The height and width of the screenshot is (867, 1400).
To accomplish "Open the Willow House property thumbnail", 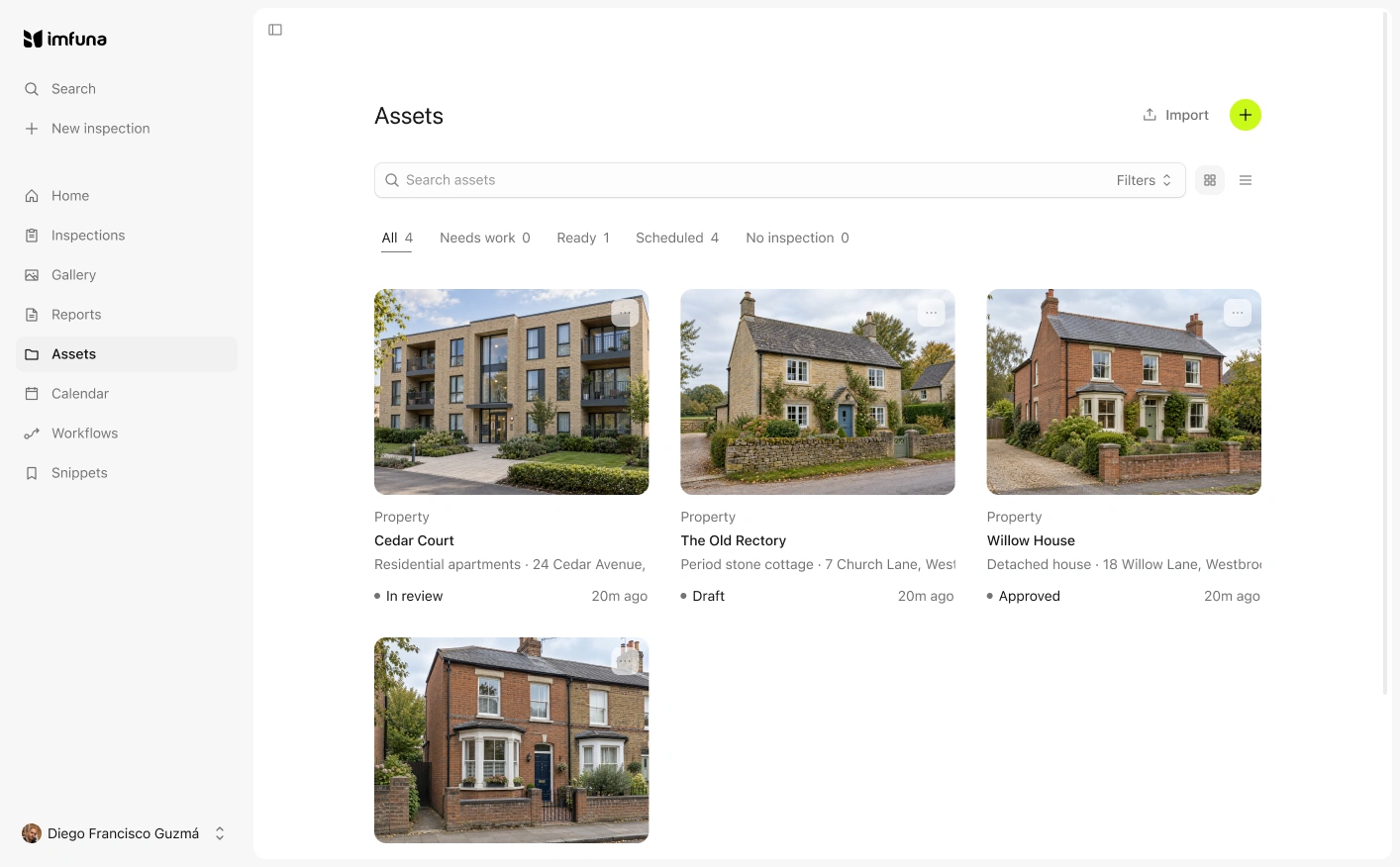I will point(1124,392).
